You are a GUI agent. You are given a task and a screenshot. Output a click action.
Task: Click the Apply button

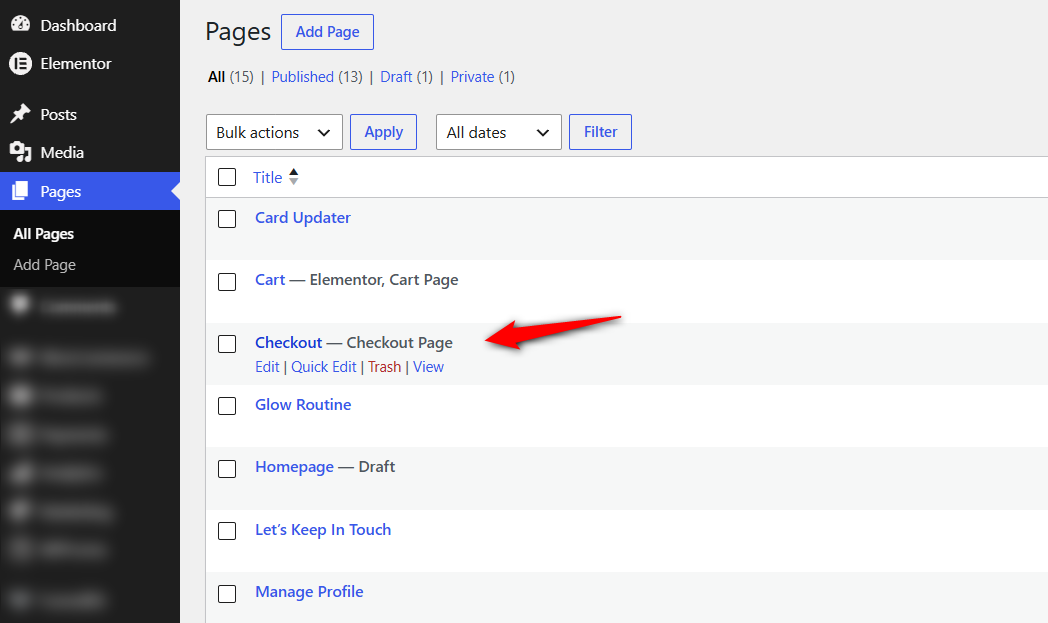point(384,132)
